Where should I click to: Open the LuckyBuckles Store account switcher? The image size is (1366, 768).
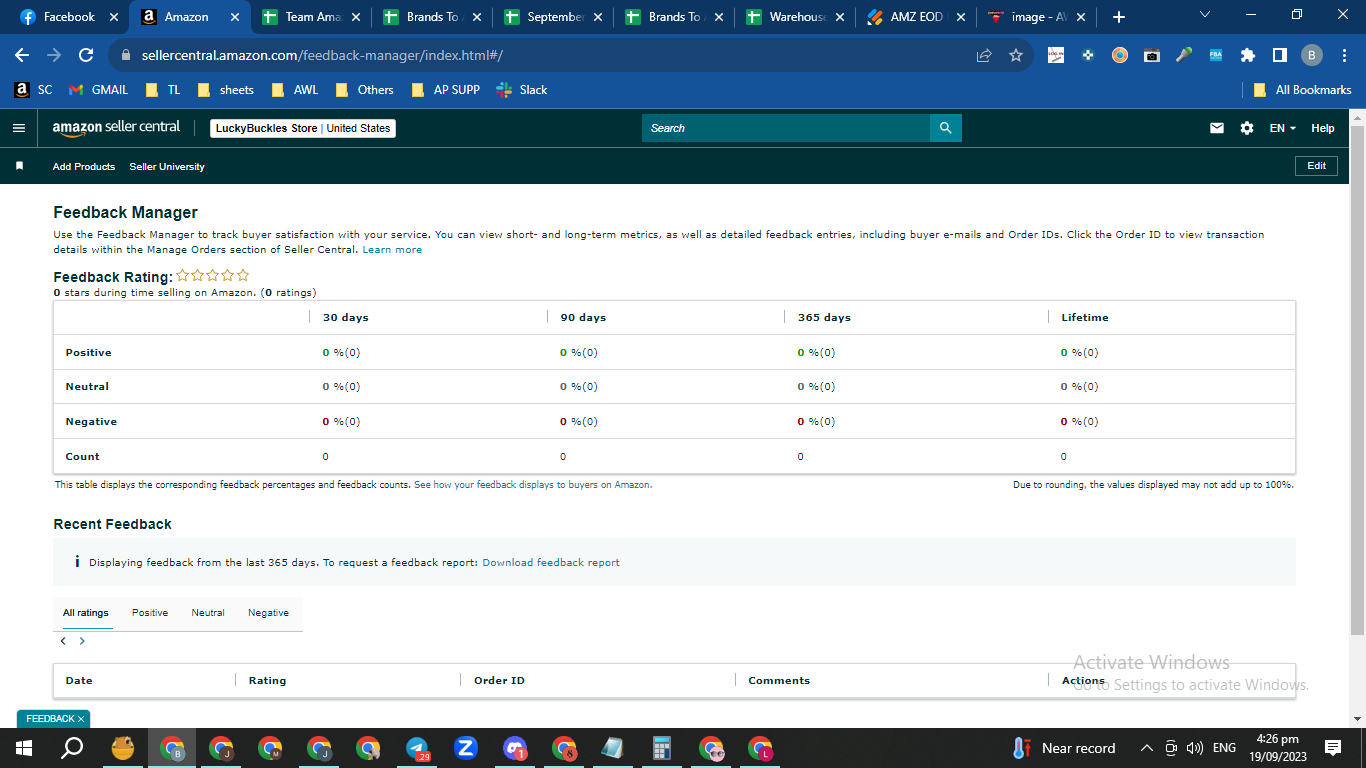(303, 128)
